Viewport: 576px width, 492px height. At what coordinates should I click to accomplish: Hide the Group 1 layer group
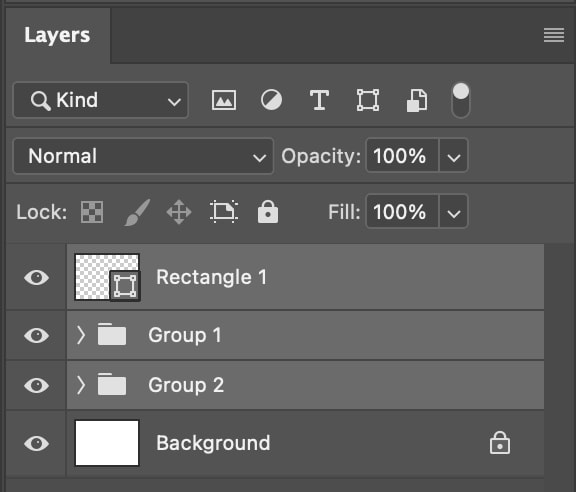coord(36,335)
